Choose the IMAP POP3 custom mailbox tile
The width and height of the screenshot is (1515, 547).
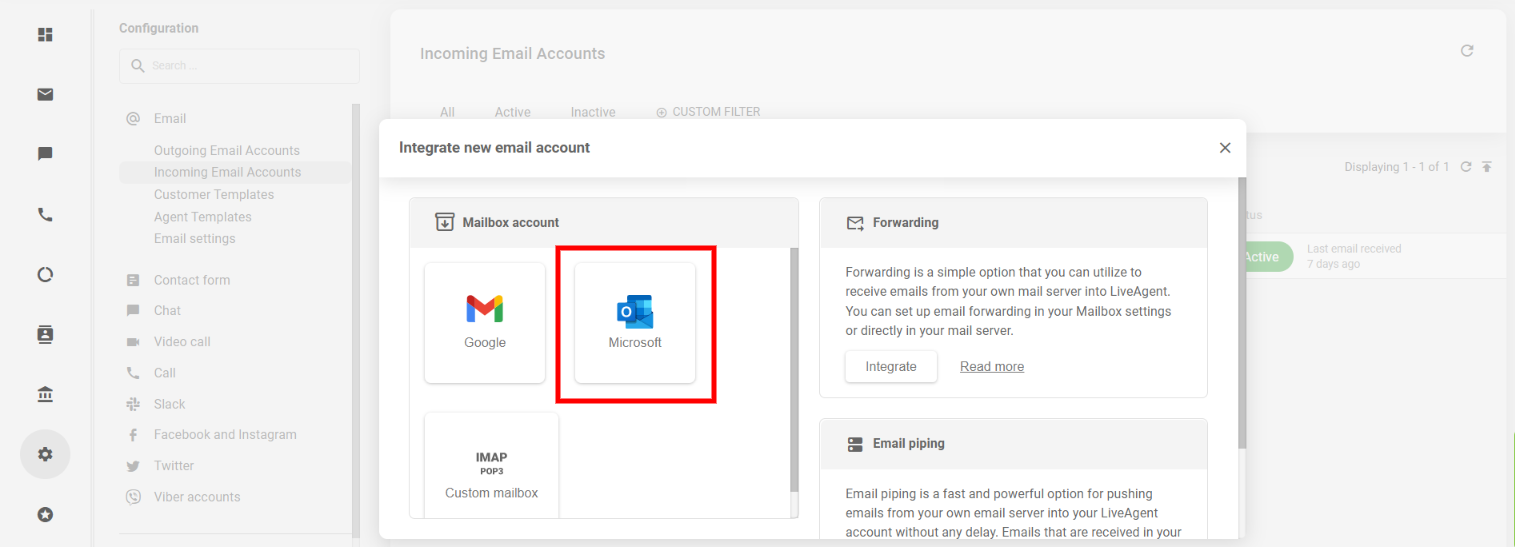(491, 470)
